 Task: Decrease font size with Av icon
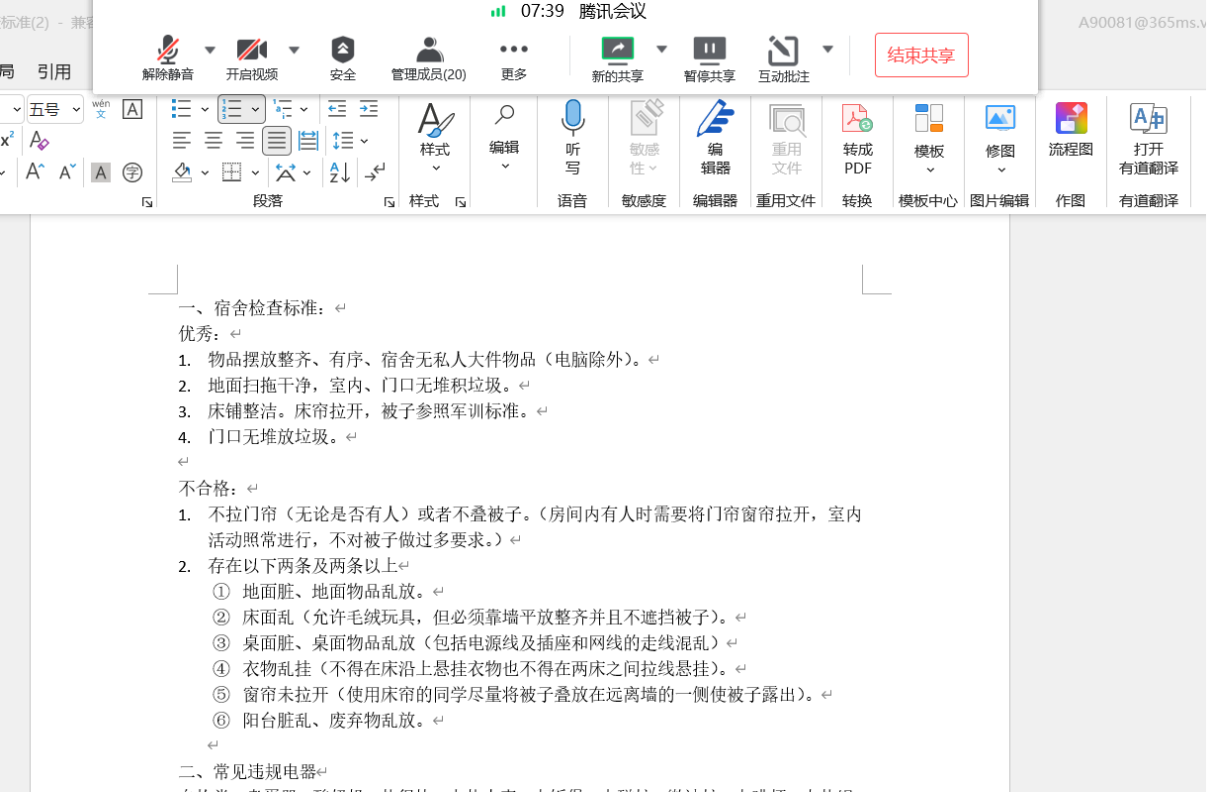[67, 172]
